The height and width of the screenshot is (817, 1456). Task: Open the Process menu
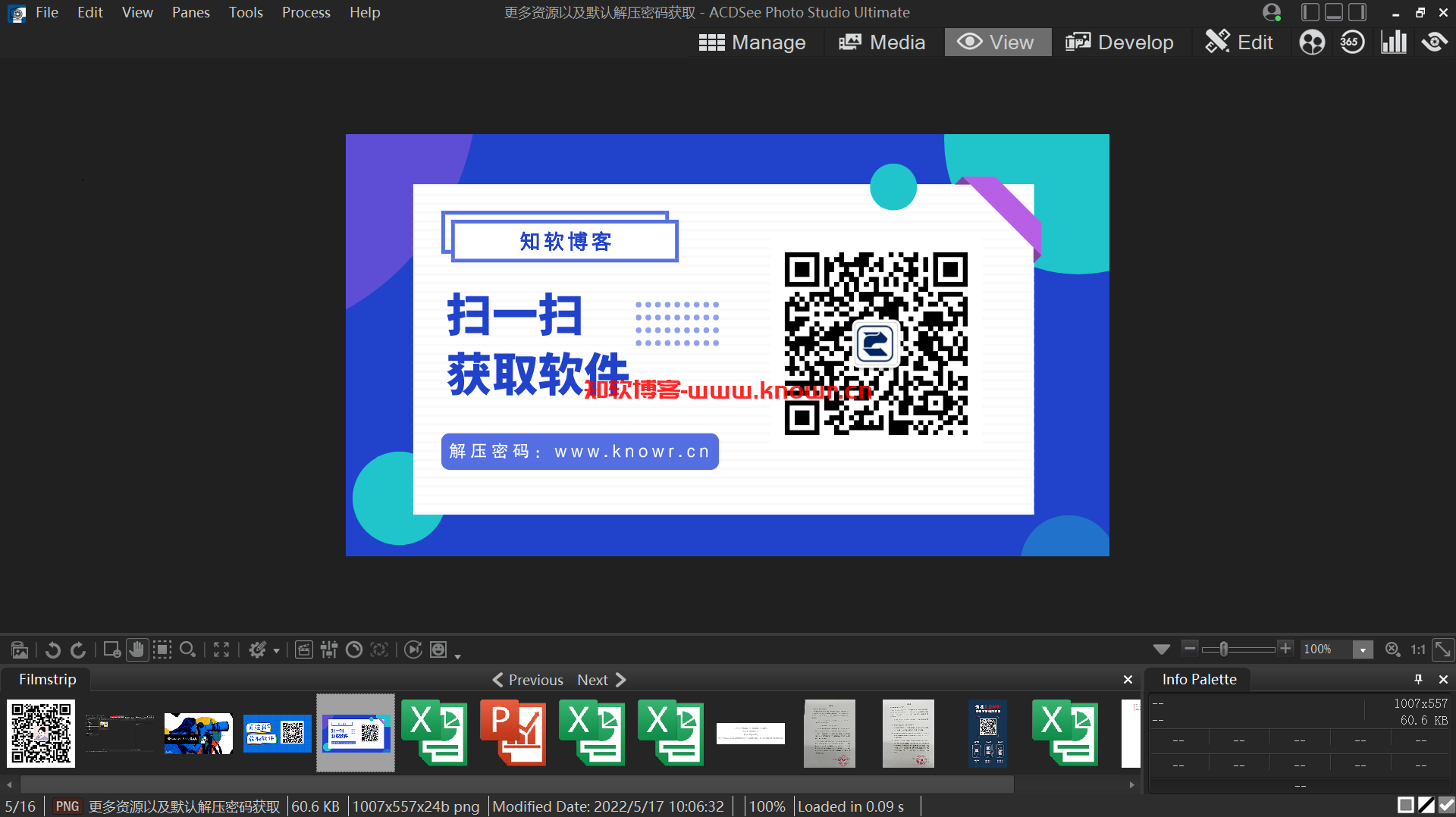[x=306, y=13]
